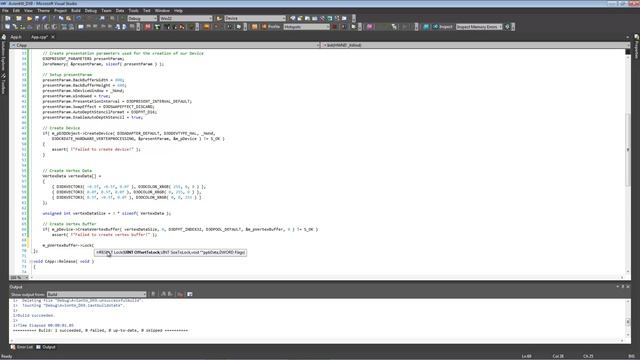Click the Open File folder icon
The image size is (640, 360).
click(x=29, y=18)
